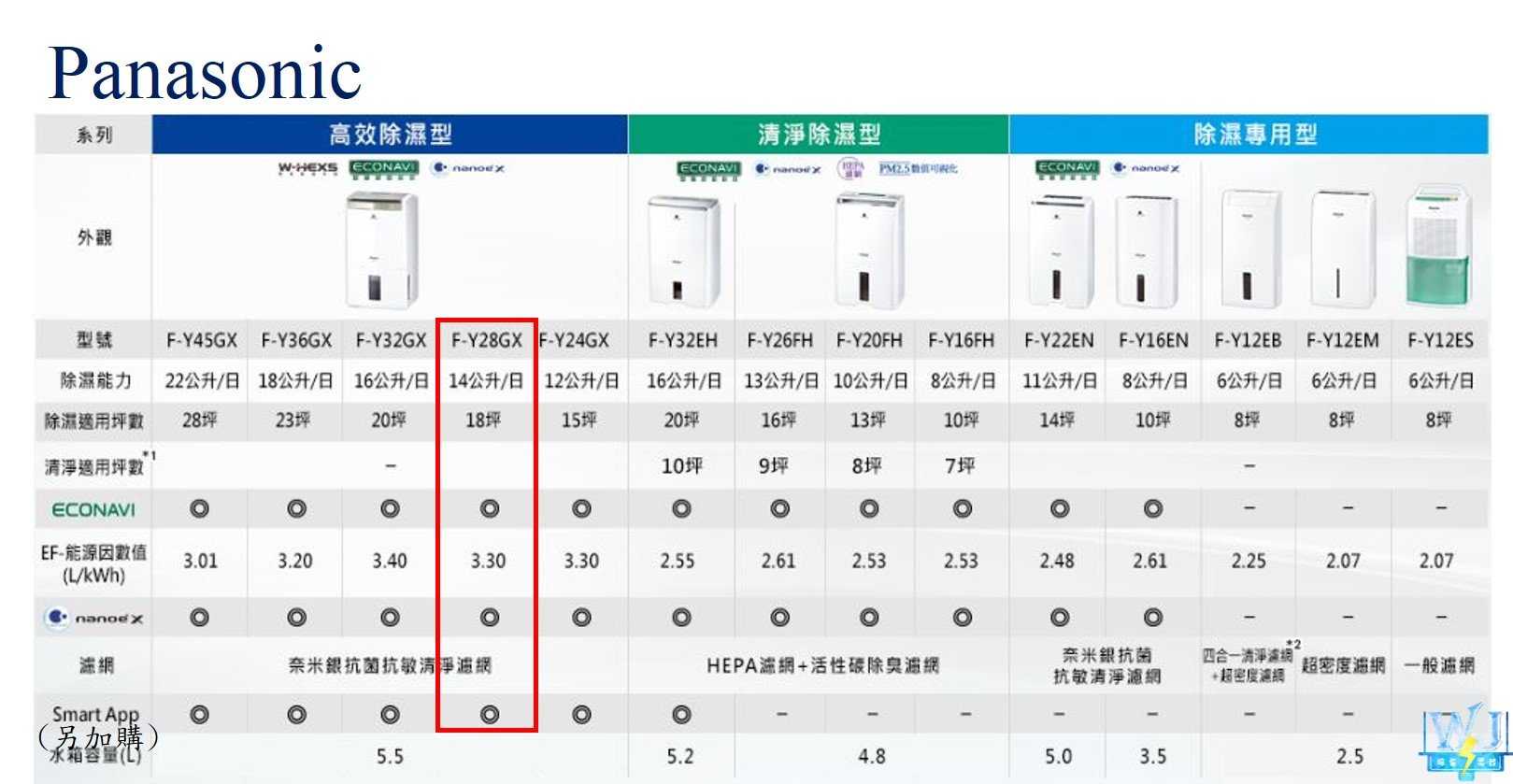Image resolution: width=1513 pixels, height=784 pixels.
Task: Click nanoe X logo under 除濕專用型 header
Action: [x=1146, y=168]
